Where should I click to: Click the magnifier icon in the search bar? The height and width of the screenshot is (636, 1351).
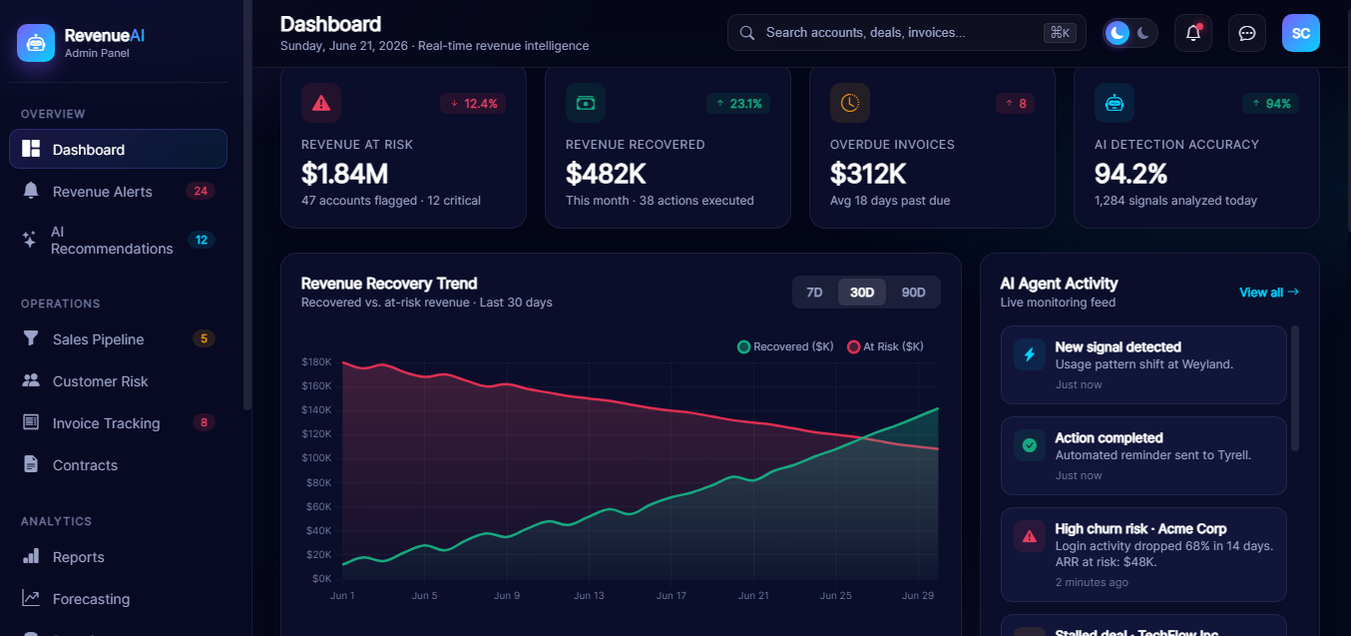point(747,33)
